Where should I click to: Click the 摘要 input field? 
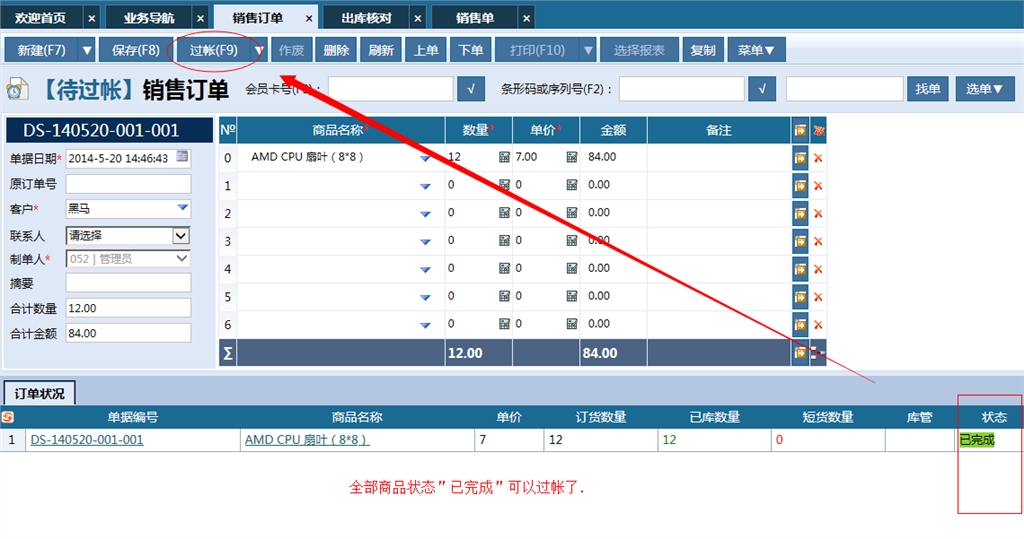click(129, 283)
